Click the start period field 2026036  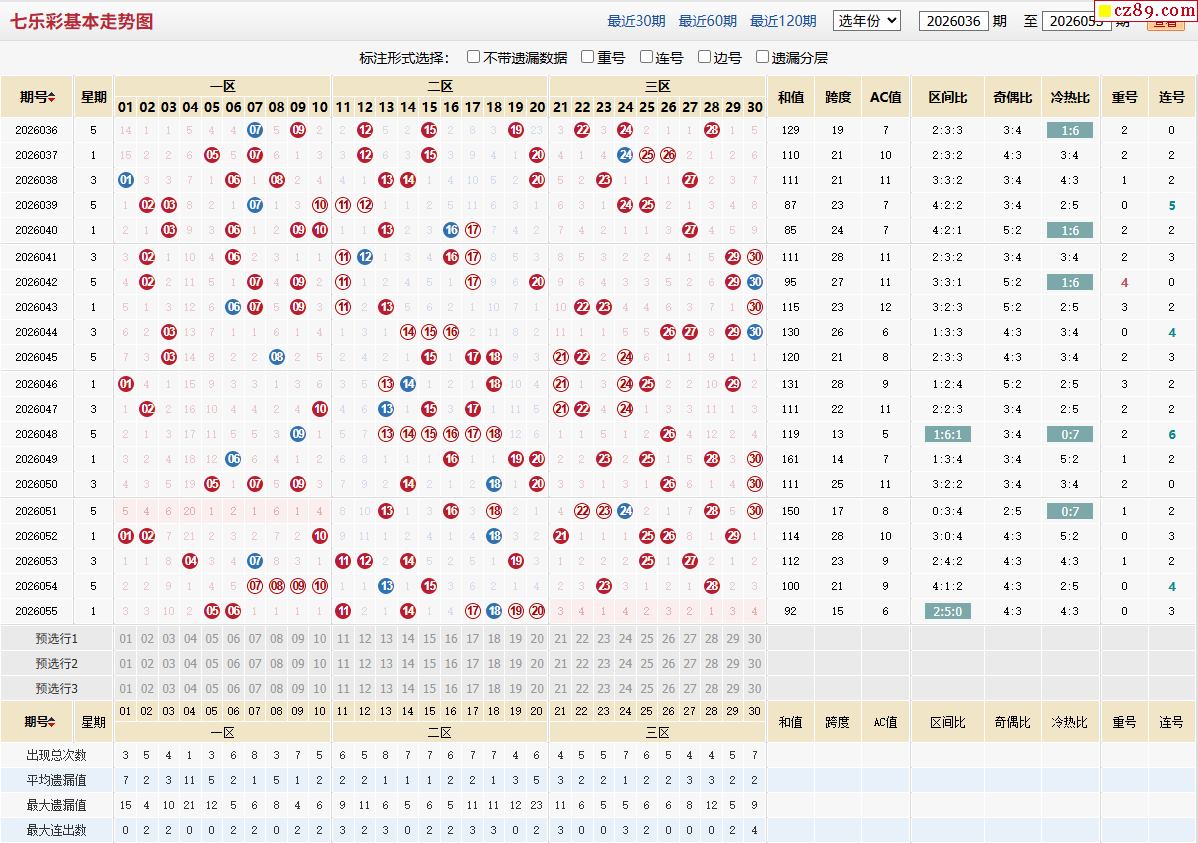pos(954,21)
